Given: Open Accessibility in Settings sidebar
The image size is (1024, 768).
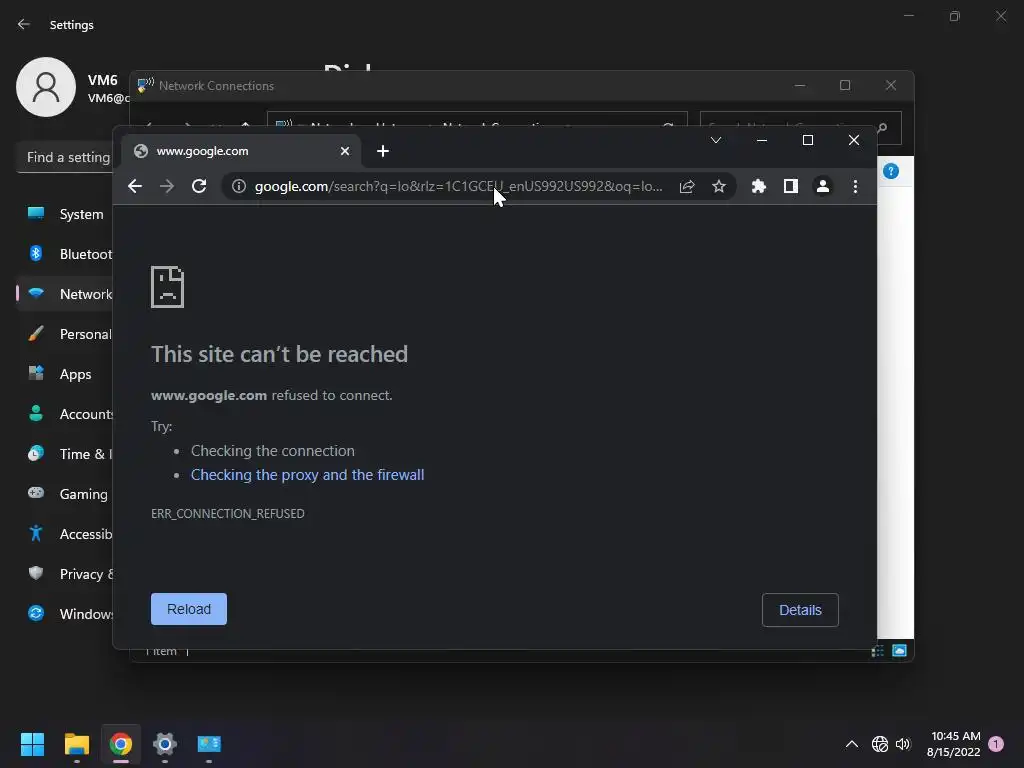Looking at the screenshot, I should [x=65, y=534].
